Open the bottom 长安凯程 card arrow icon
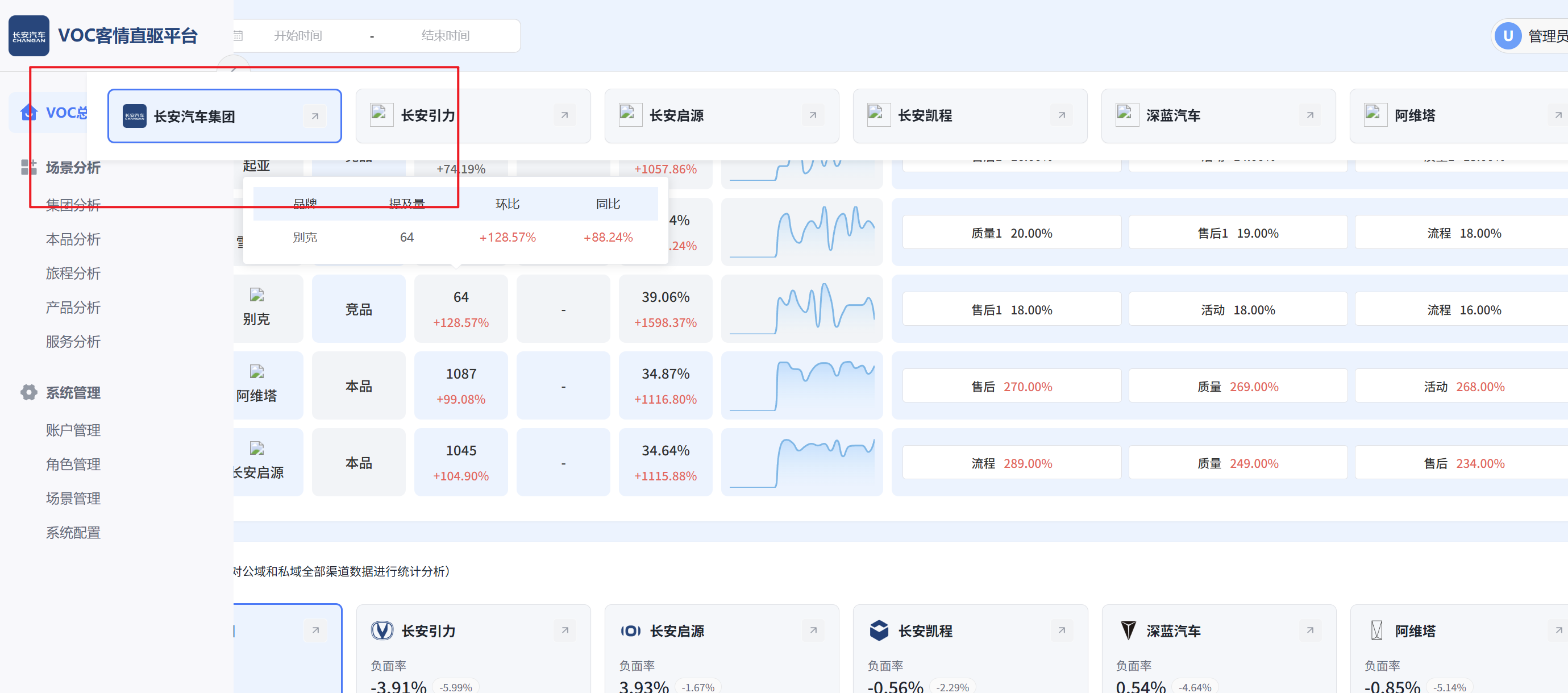 click(1062, 630)
